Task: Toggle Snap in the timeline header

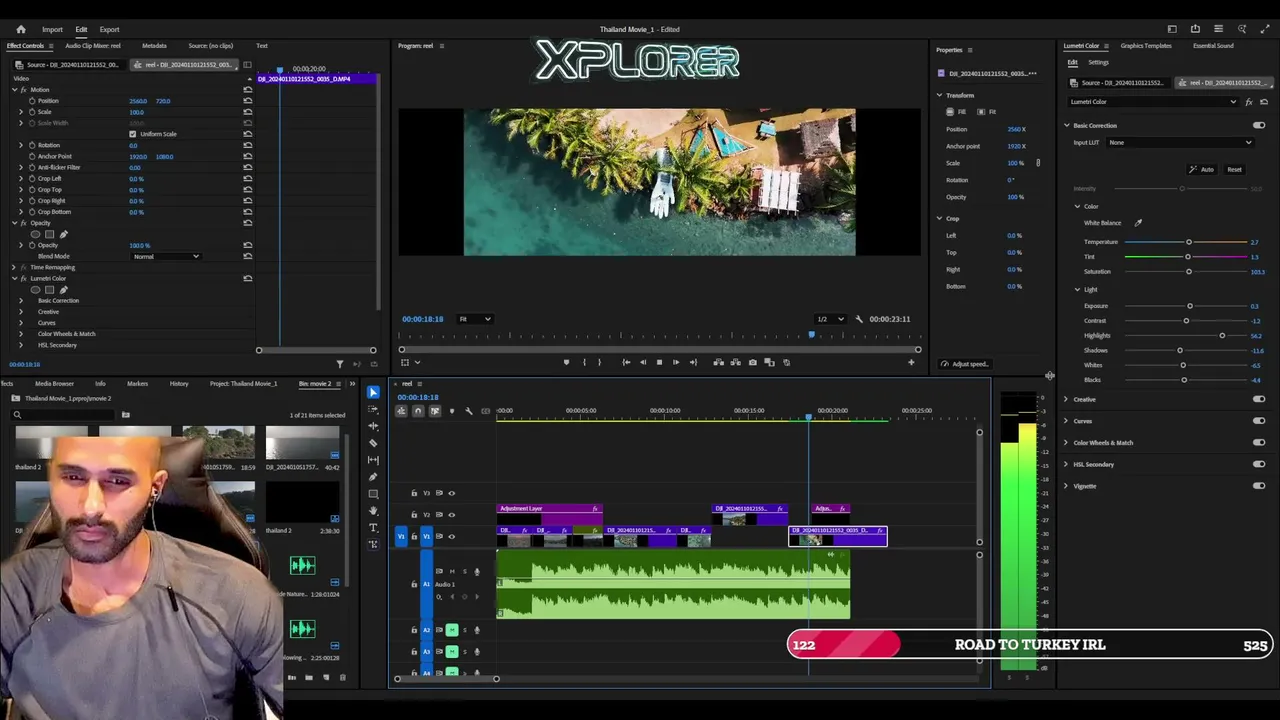Action: pyautogui.click(x=418, y=411)
